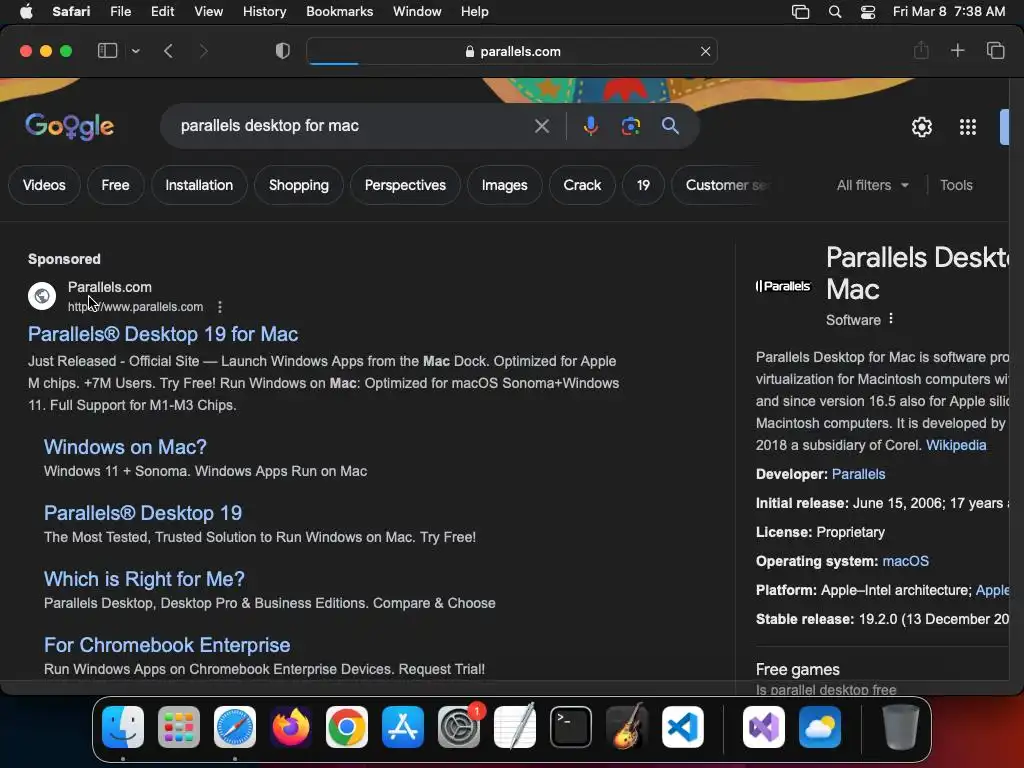Click the Parallels logo thumbnail

point(783,286)
